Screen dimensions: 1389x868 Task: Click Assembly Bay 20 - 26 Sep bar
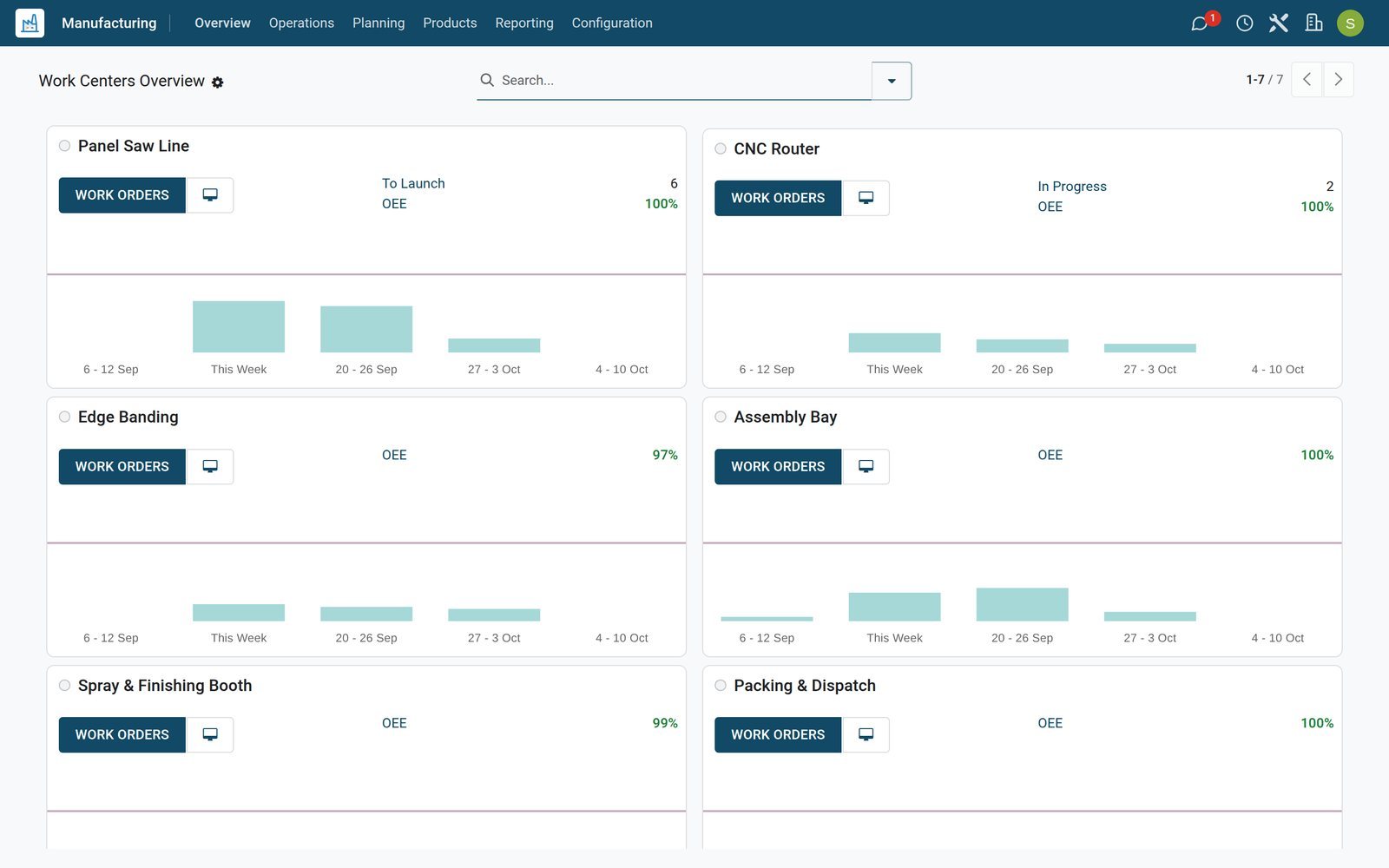click(x=1023, y=604)
